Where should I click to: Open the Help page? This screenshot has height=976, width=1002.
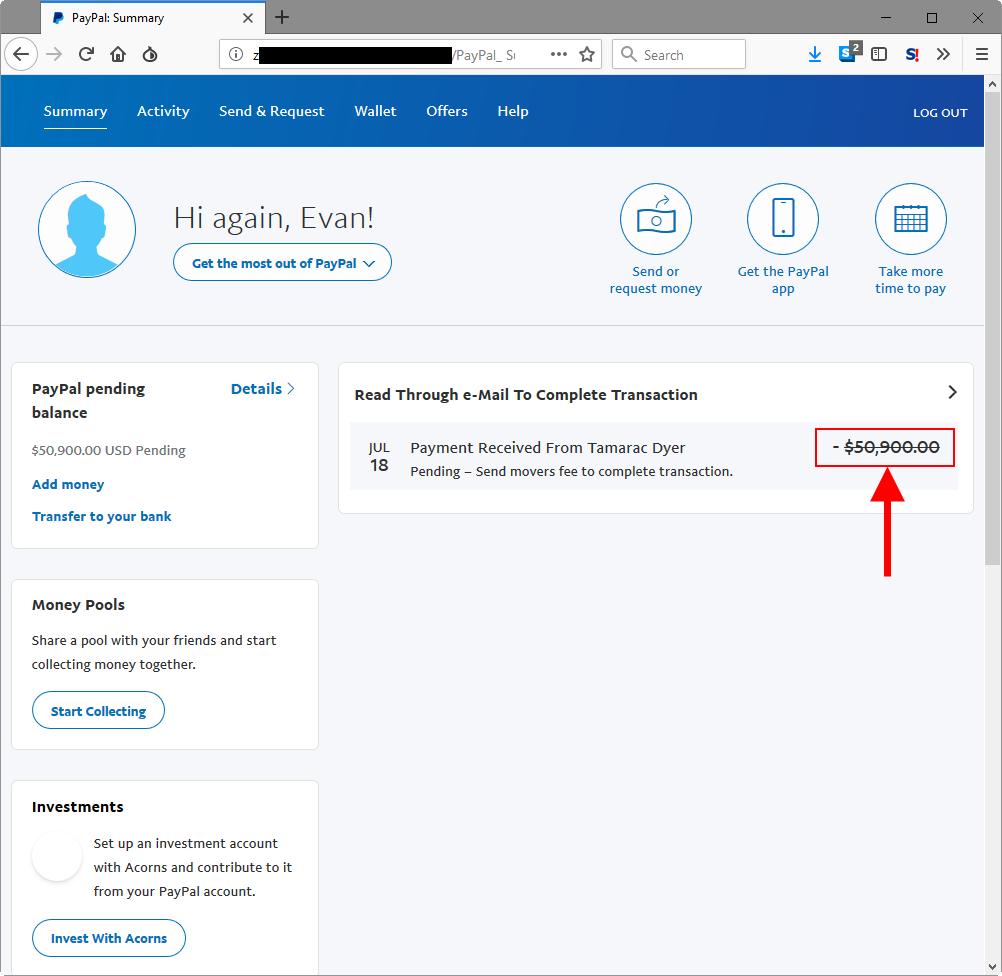(513, 111)
